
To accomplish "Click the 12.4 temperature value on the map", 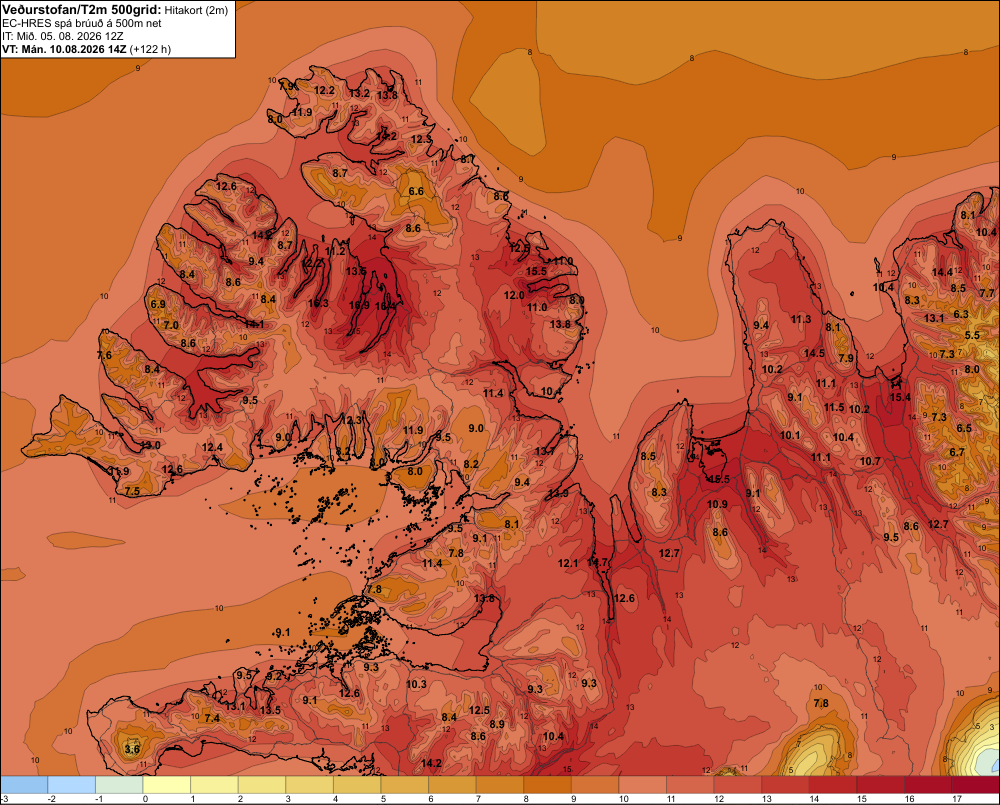I will (212, 447).
